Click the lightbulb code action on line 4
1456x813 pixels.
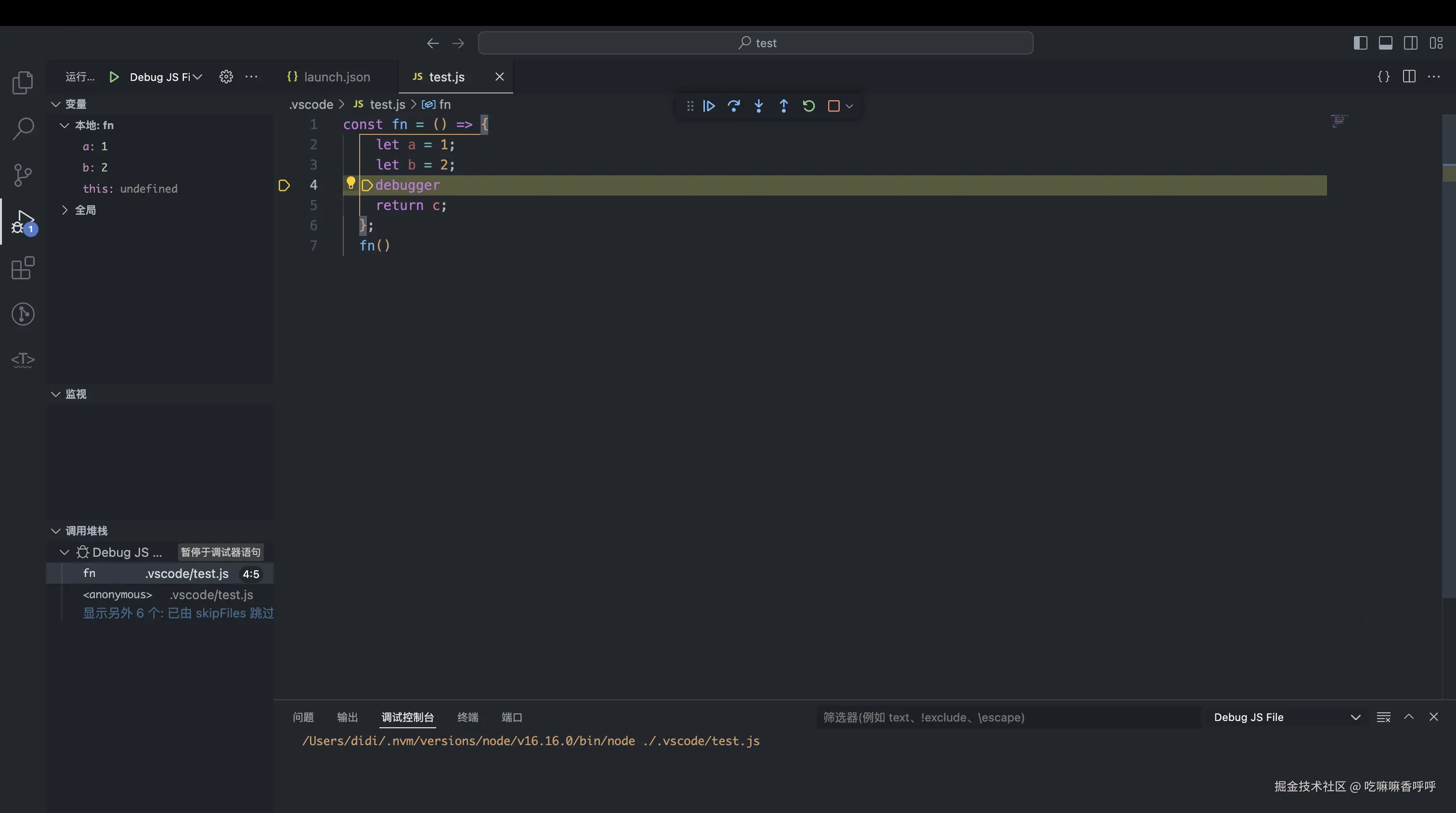351,183
